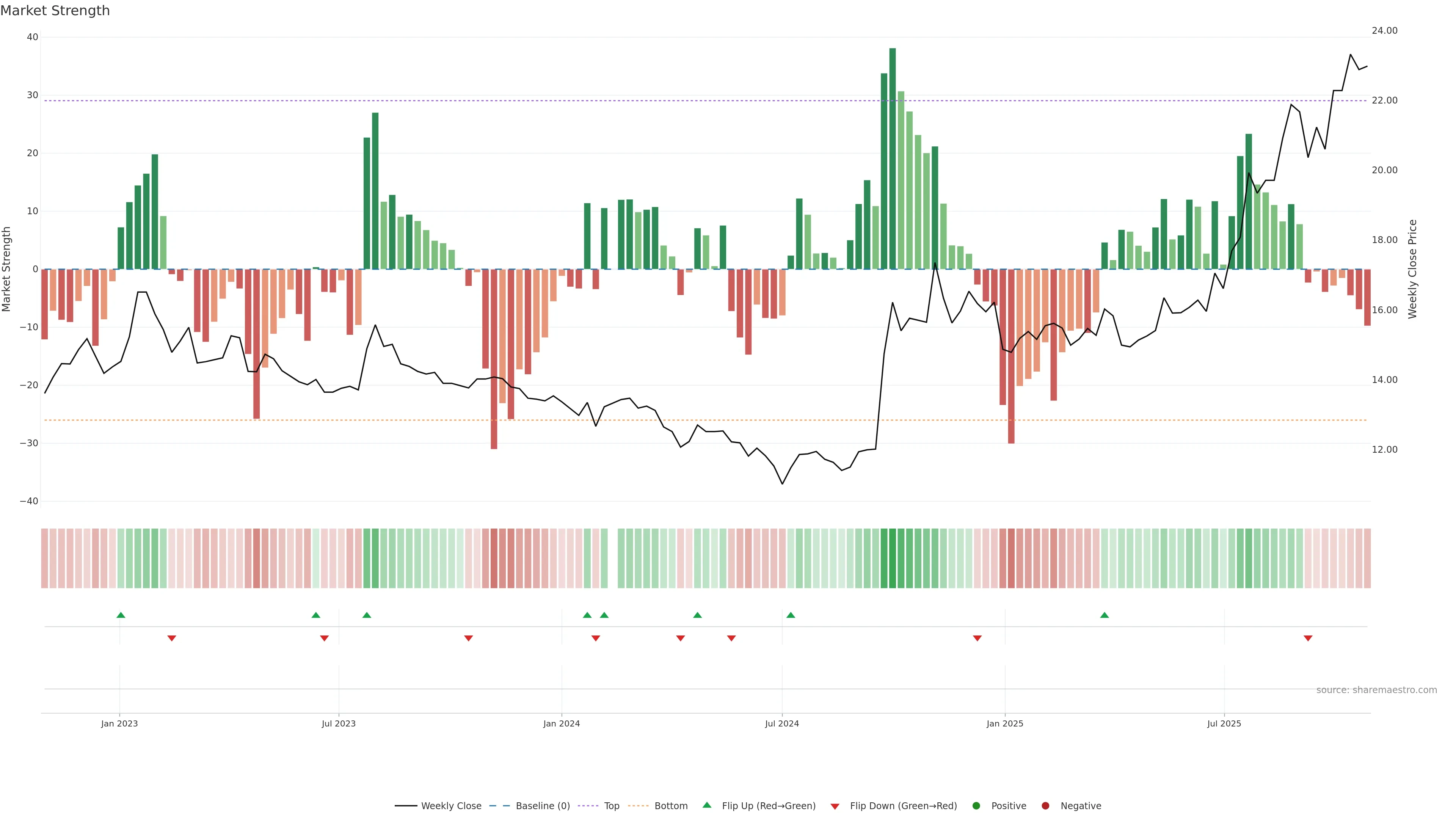The width and height of the screenshot is (1456, 819).
Task: Click the Flip Up triangle just after Jul 2024
Action: [x=791, y=615]
